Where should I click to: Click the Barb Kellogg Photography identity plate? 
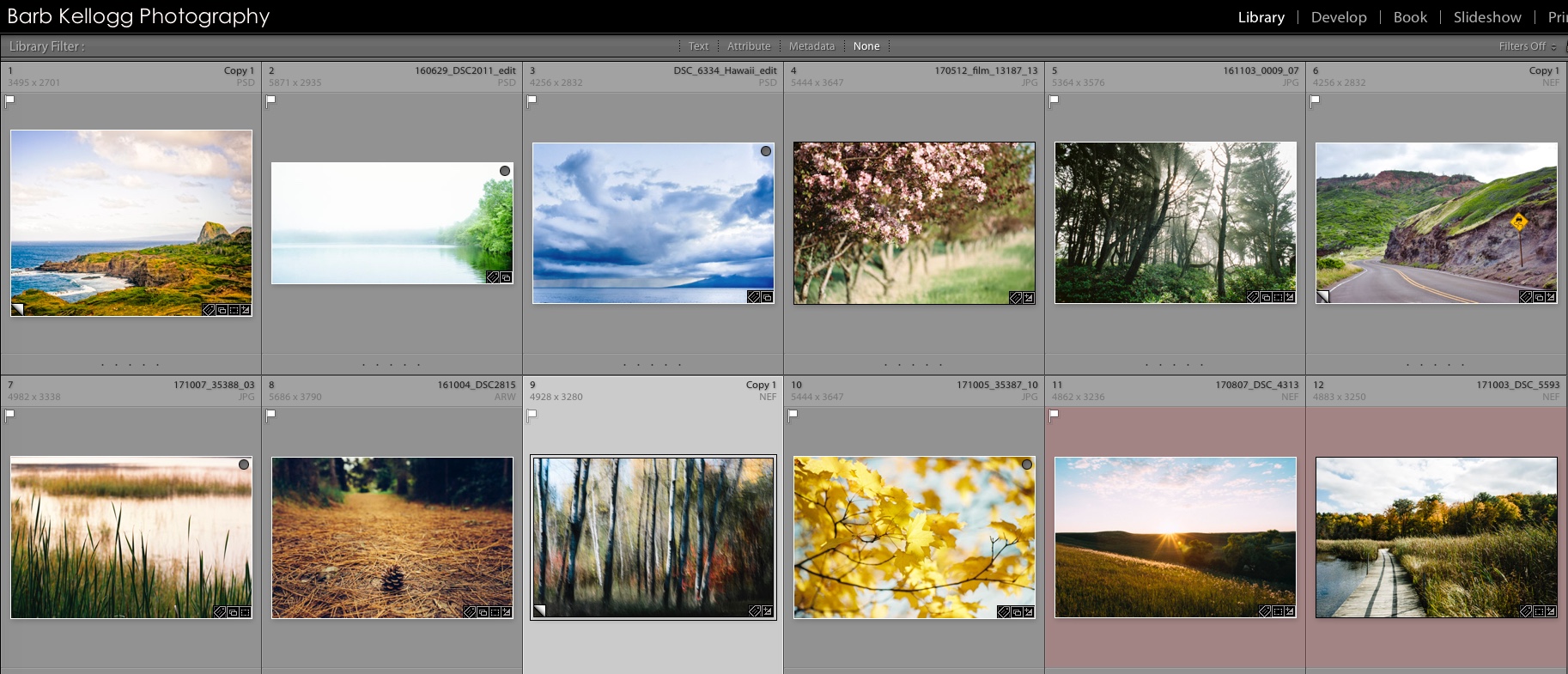click(138, 16)
